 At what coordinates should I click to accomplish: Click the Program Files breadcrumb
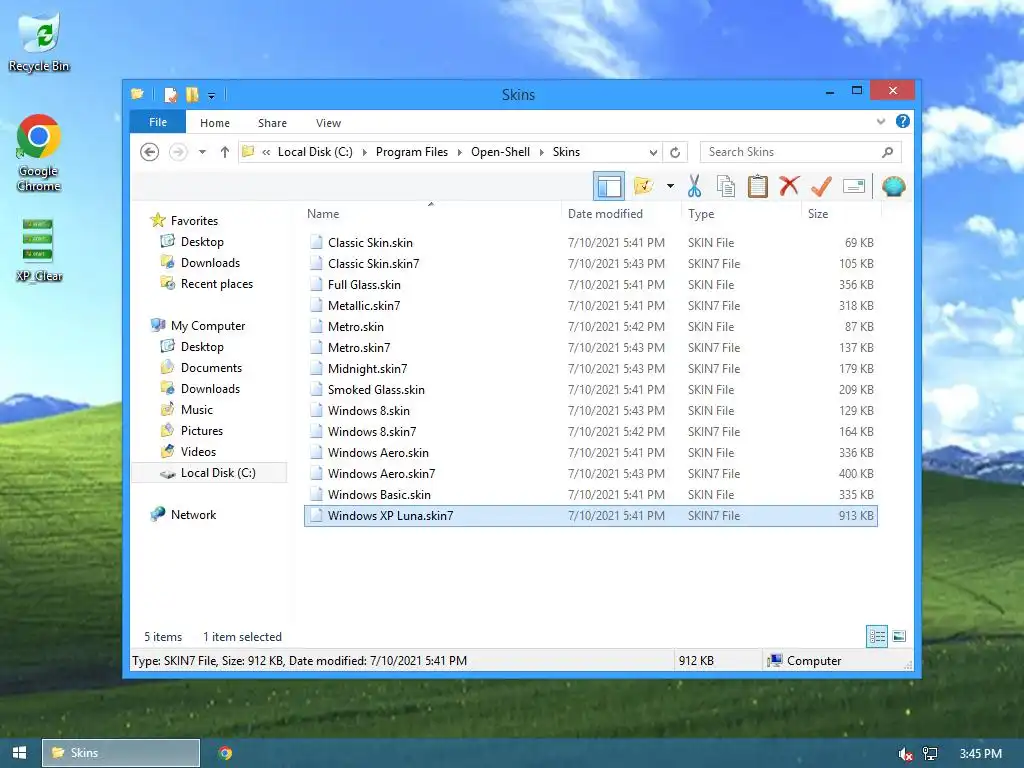tap(412, 152)
